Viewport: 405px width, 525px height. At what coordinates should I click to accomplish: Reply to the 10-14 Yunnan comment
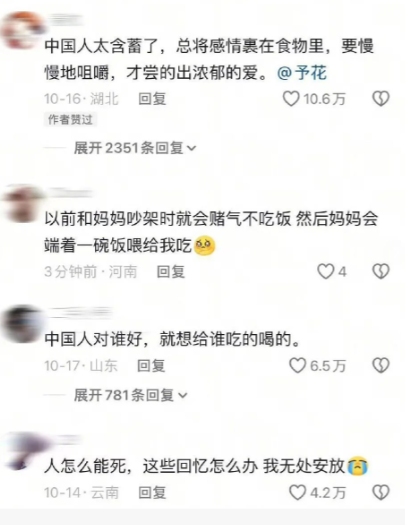152,493
